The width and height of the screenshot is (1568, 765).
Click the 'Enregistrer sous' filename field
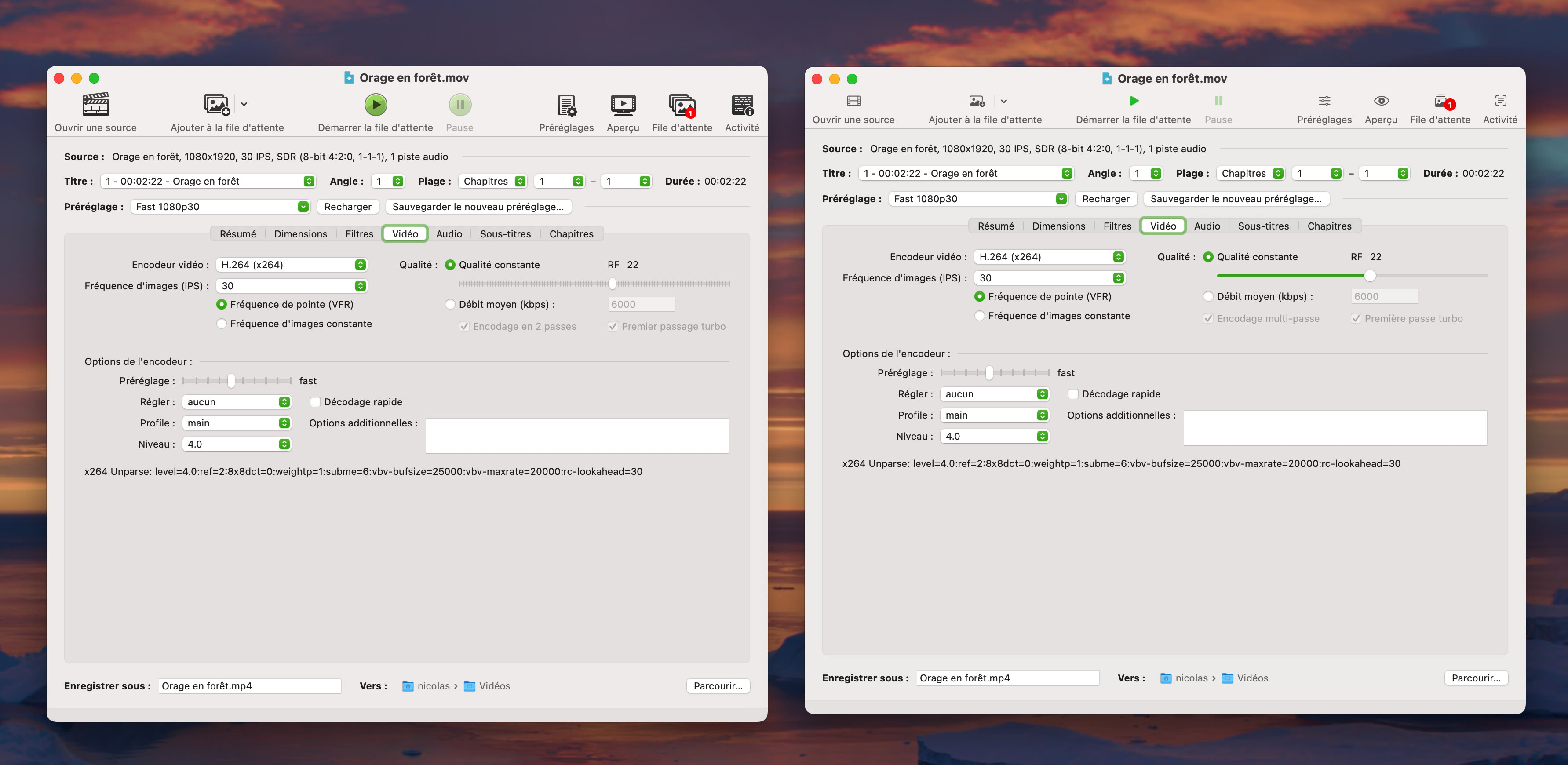[x=250, y=685]
